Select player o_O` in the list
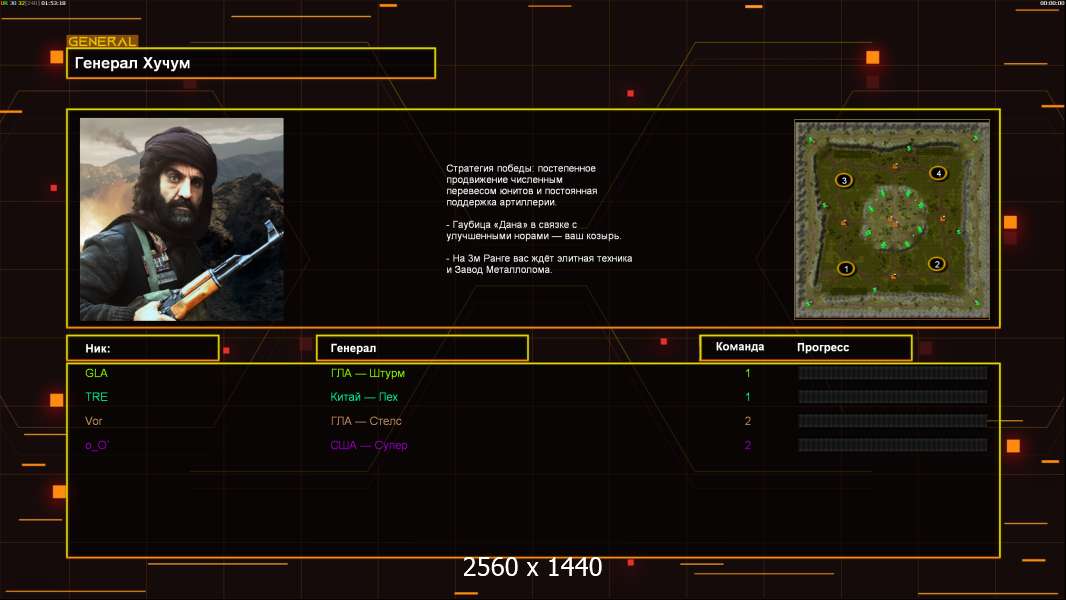The image size is (1066, 600). click(x=96, y=445)
